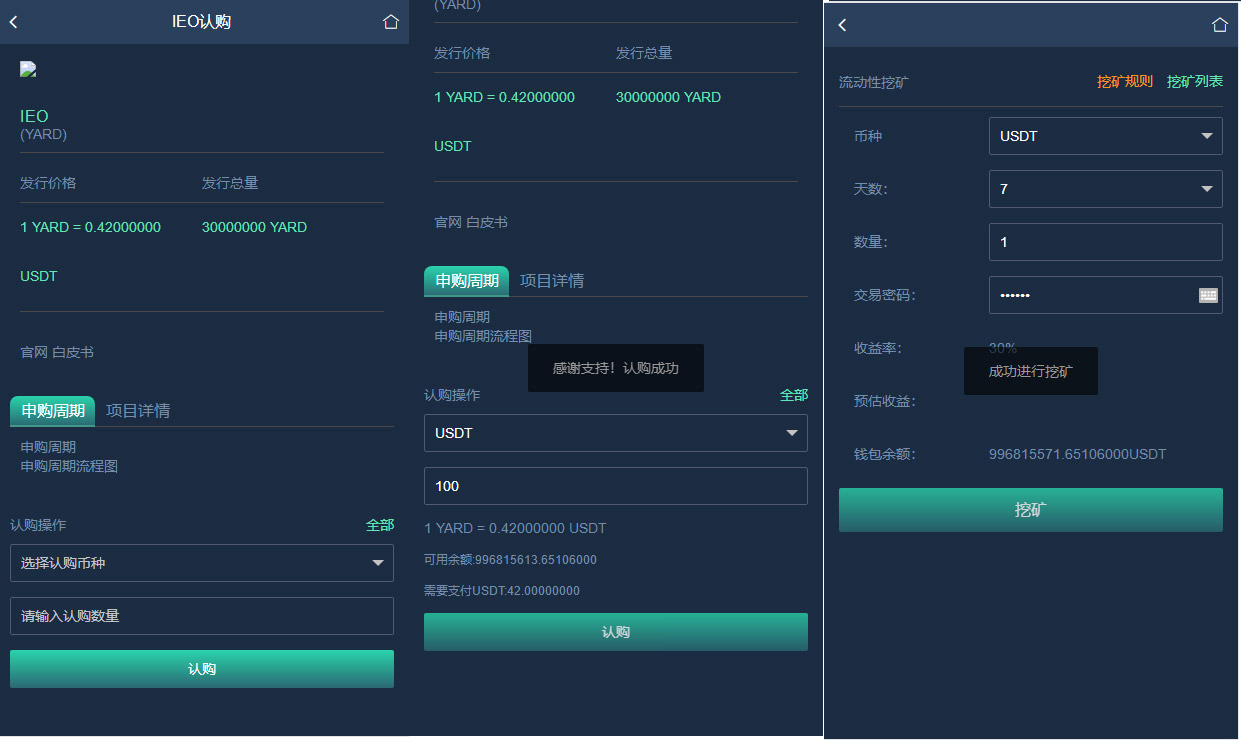The height and width of the screenshot is (743, 1241).
Task: Select the 申购周期 tab in middle panel
Action: click(x=467, y=281)
